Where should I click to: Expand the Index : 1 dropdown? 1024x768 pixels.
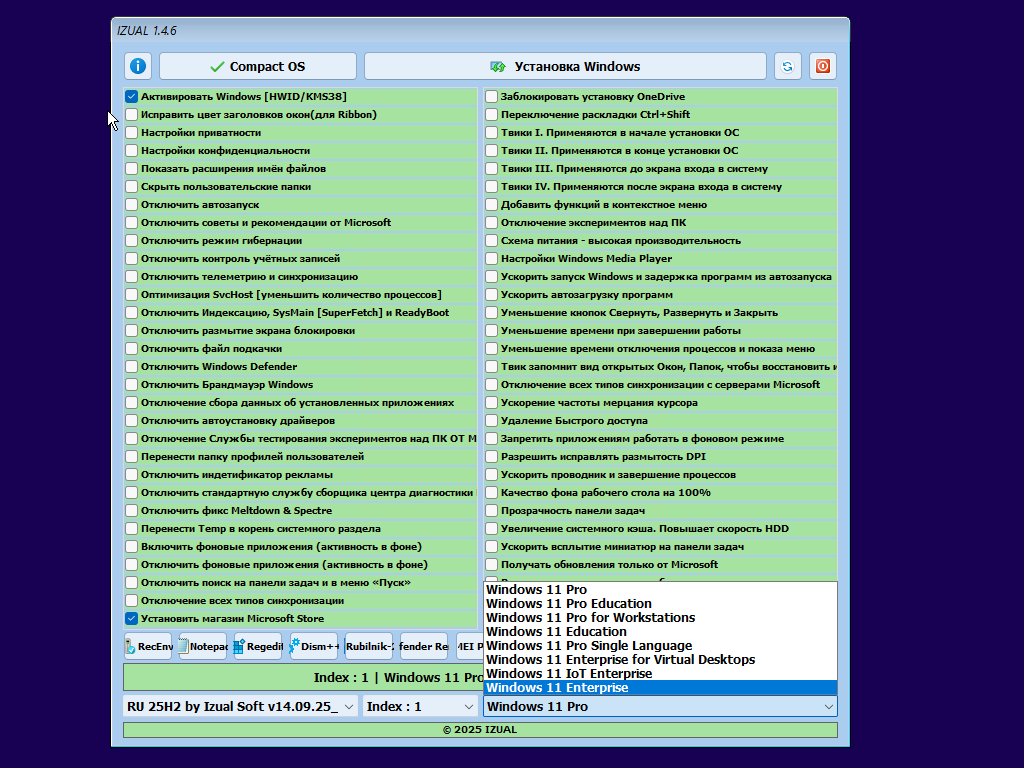click(x=420, y=706)
